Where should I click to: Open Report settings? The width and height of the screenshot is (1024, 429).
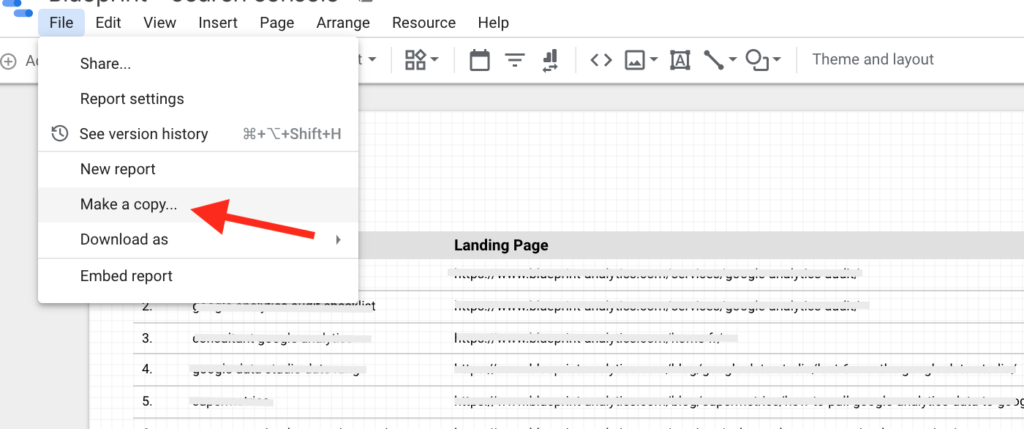[x=131, y=99]
